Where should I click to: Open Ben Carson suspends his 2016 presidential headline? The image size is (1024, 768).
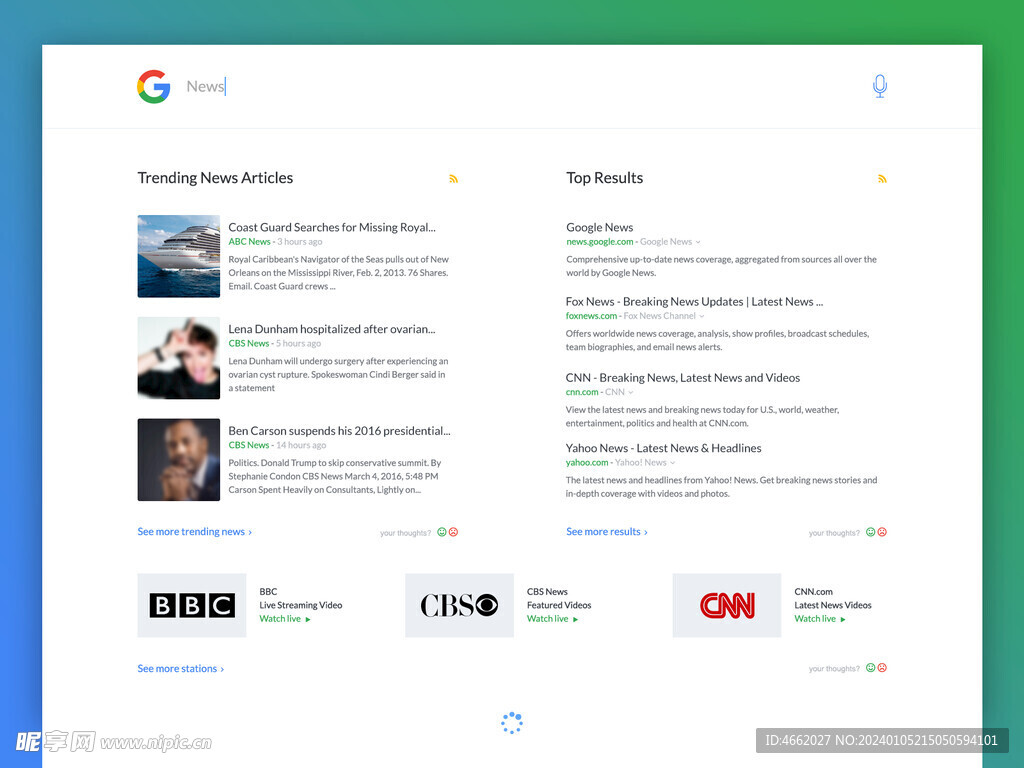coord(339,431)
